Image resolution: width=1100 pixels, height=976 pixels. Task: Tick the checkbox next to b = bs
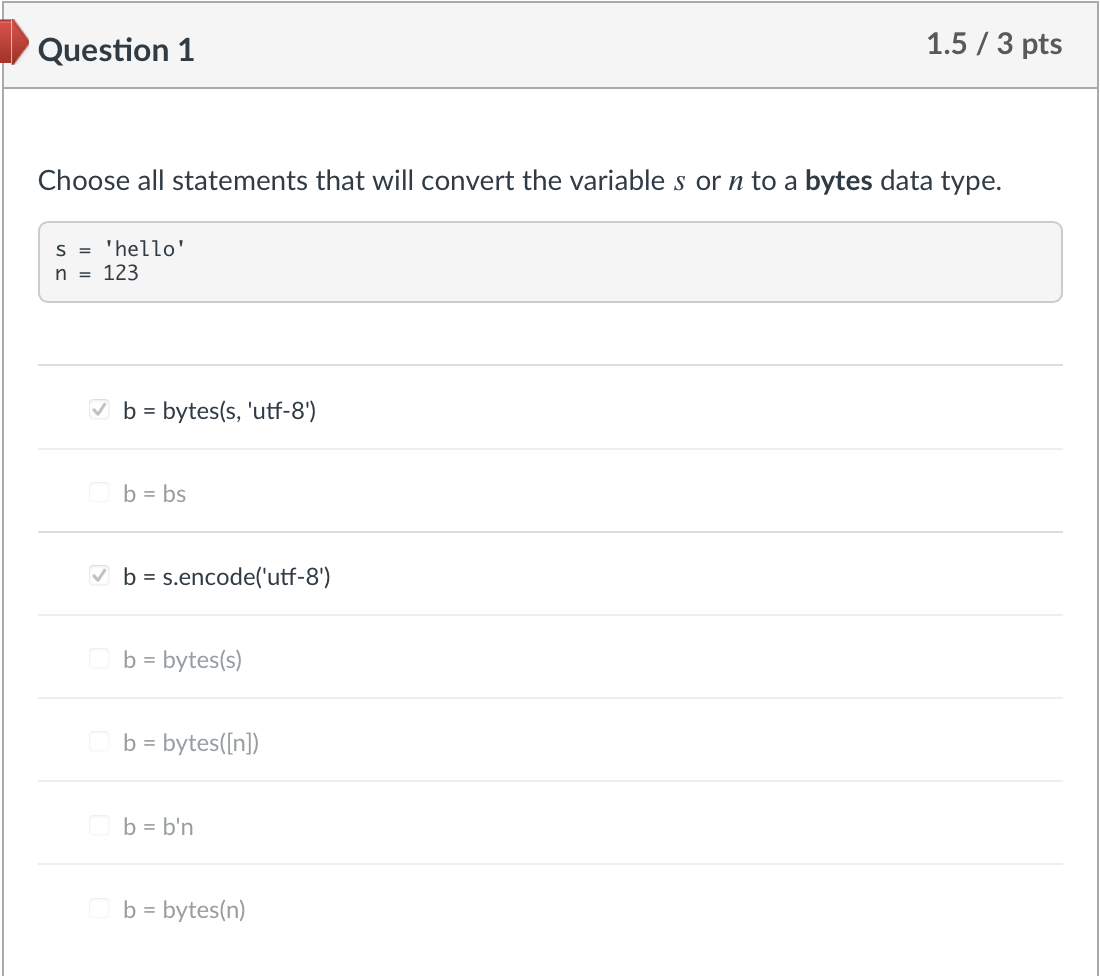98,492
